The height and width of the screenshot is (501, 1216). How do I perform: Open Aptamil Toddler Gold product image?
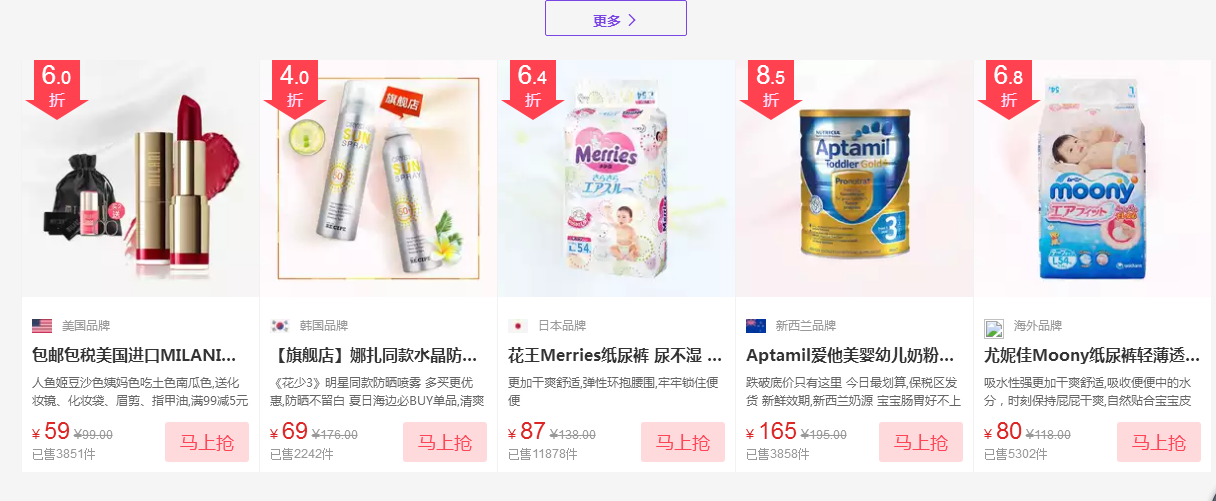click(855, 179)
